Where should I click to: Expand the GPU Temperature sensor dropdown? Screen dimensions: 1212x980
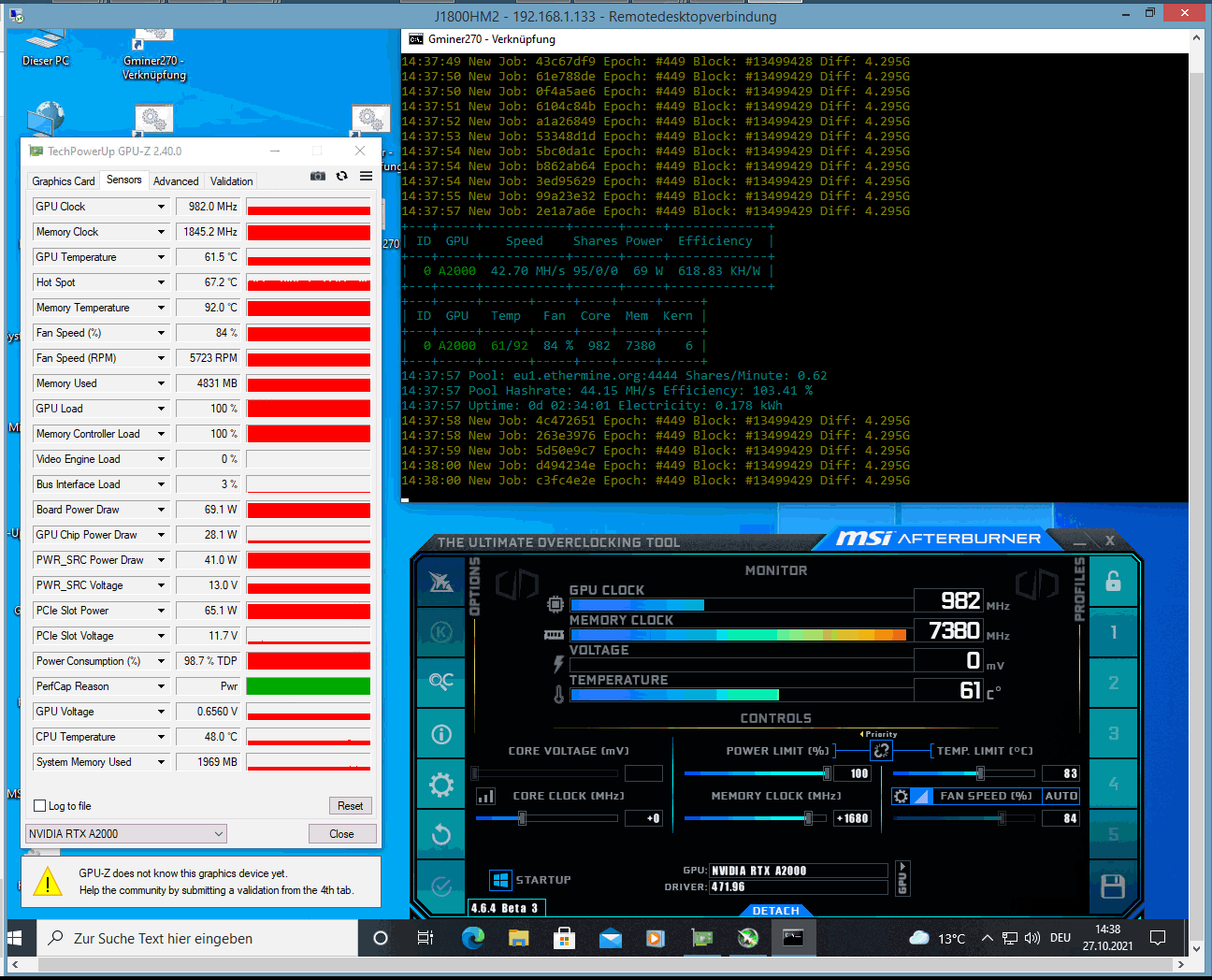(161, 257)
